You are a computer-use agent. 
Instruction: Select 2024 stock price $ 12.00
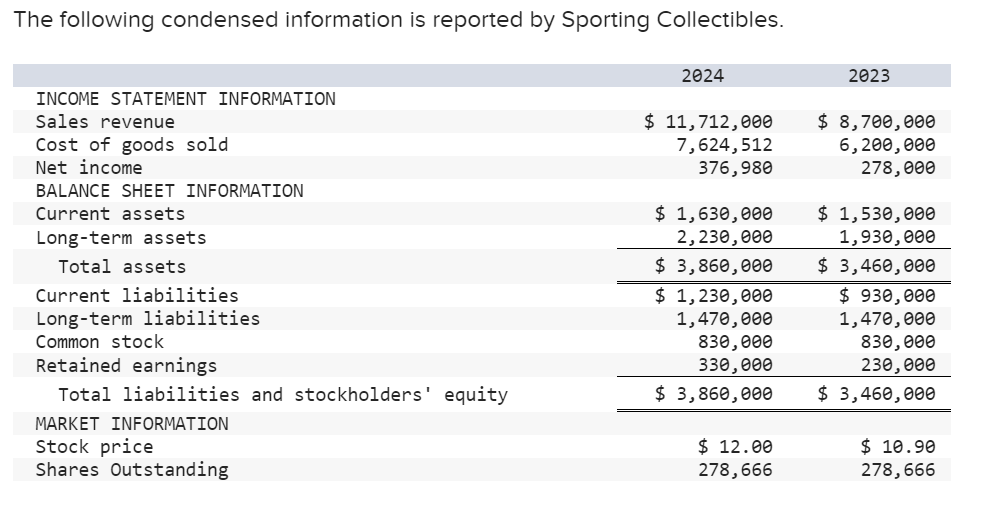click(x=735, y=447)
